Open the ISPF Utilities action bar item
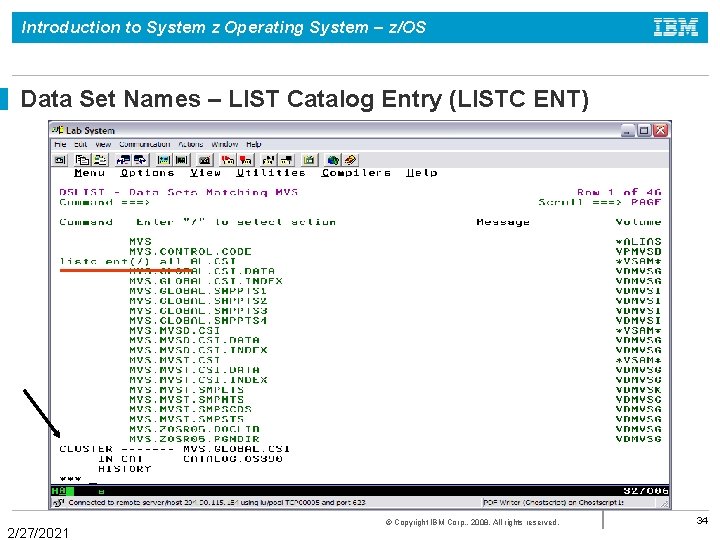Viewport: 720px width, 540px height. pyautogui.click(x=271, y=173)
